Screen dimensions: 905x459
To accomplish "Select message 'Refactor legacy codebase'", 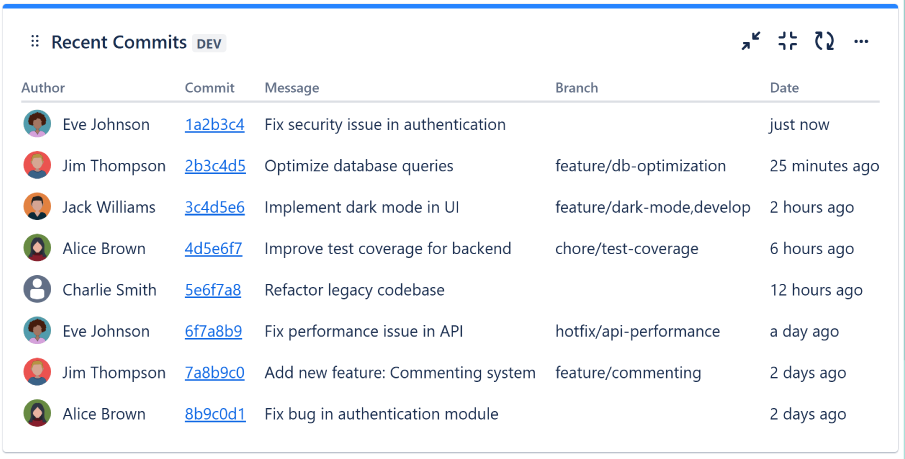I will coord(354,290).
